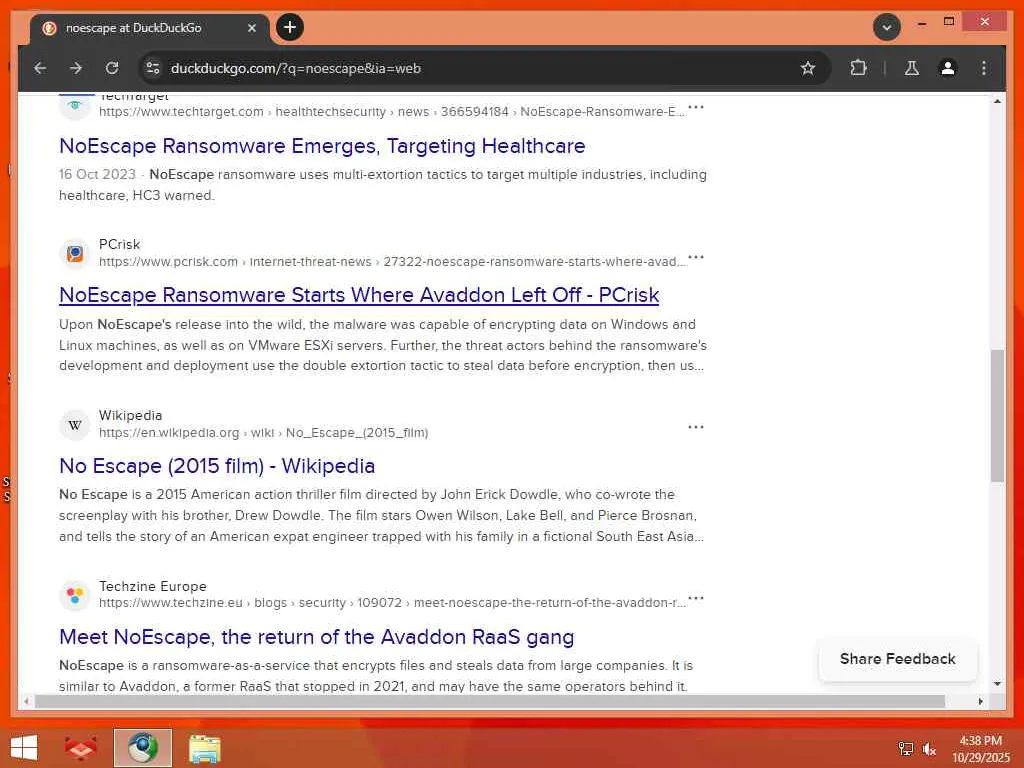Click the horizontal scrollbar right arrow
This screenshot has width=1024, height=768.
tap(980, 701)
